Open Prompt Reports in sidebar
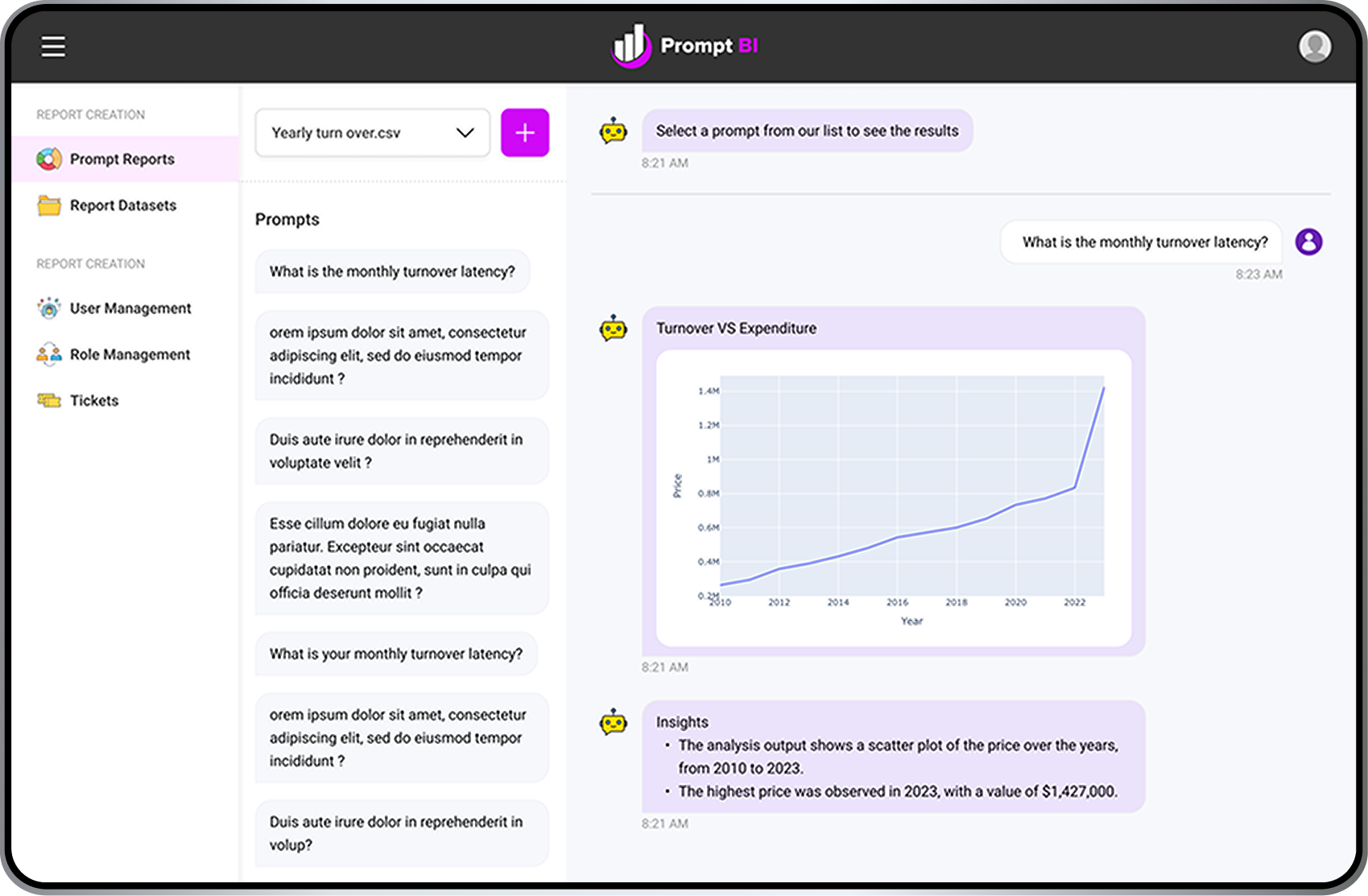This screenshot has width=1368, height=896. pos(125,159)
